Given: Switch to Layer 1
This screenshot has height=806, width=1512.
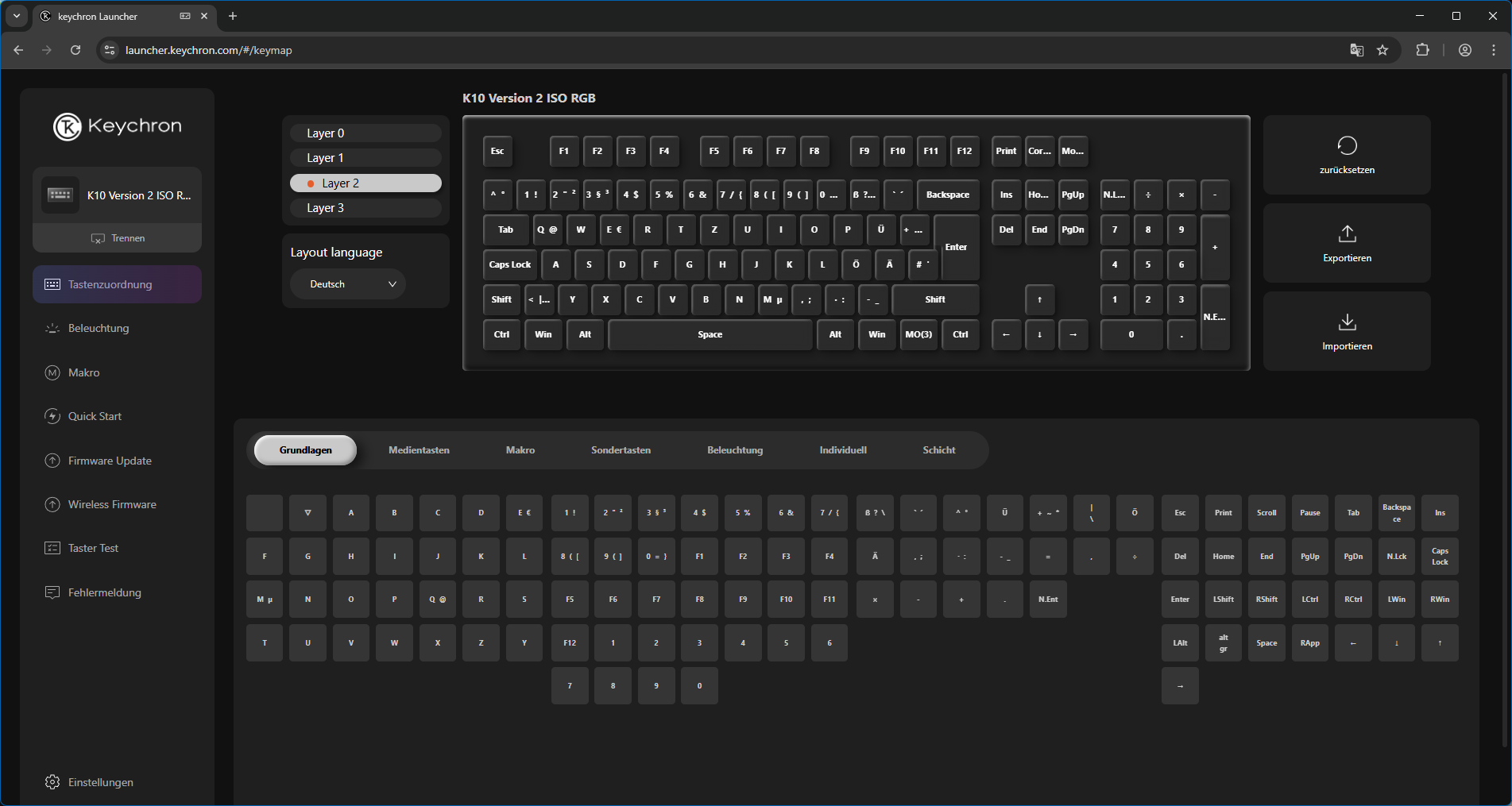Looking at the screenshot, I should 365,158.
